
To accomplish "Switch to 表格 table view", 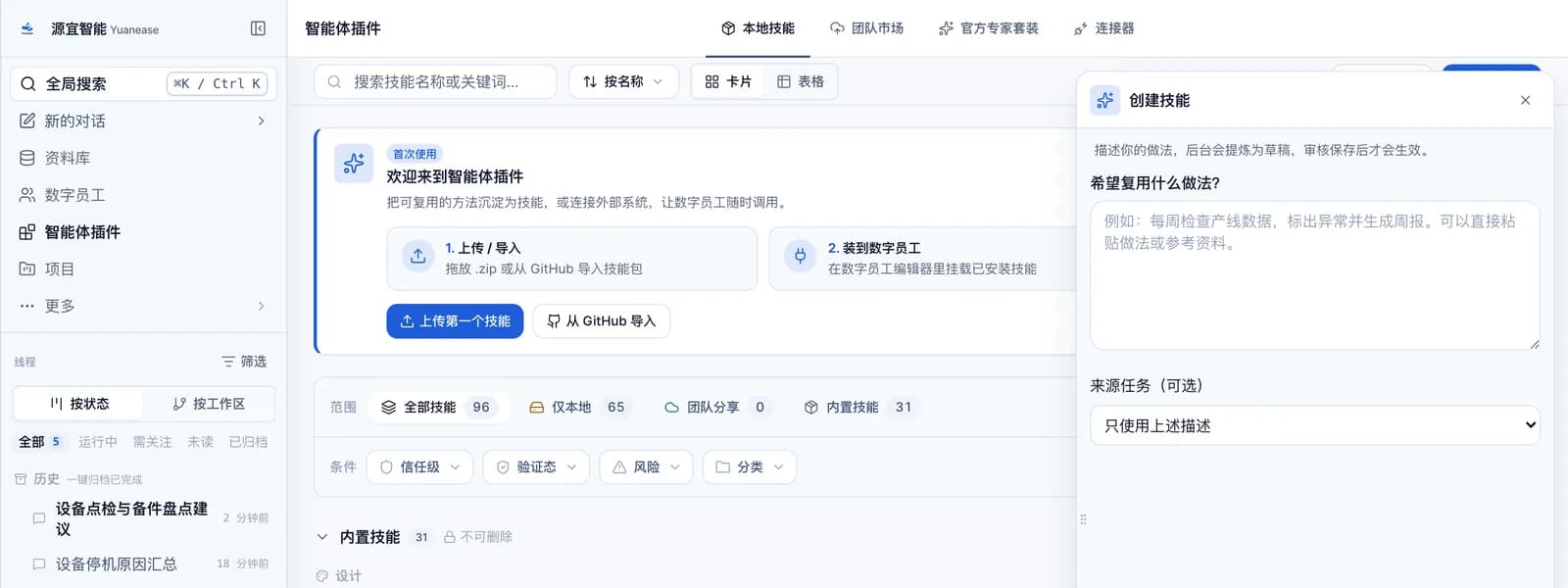I will [x=801, y=81].
